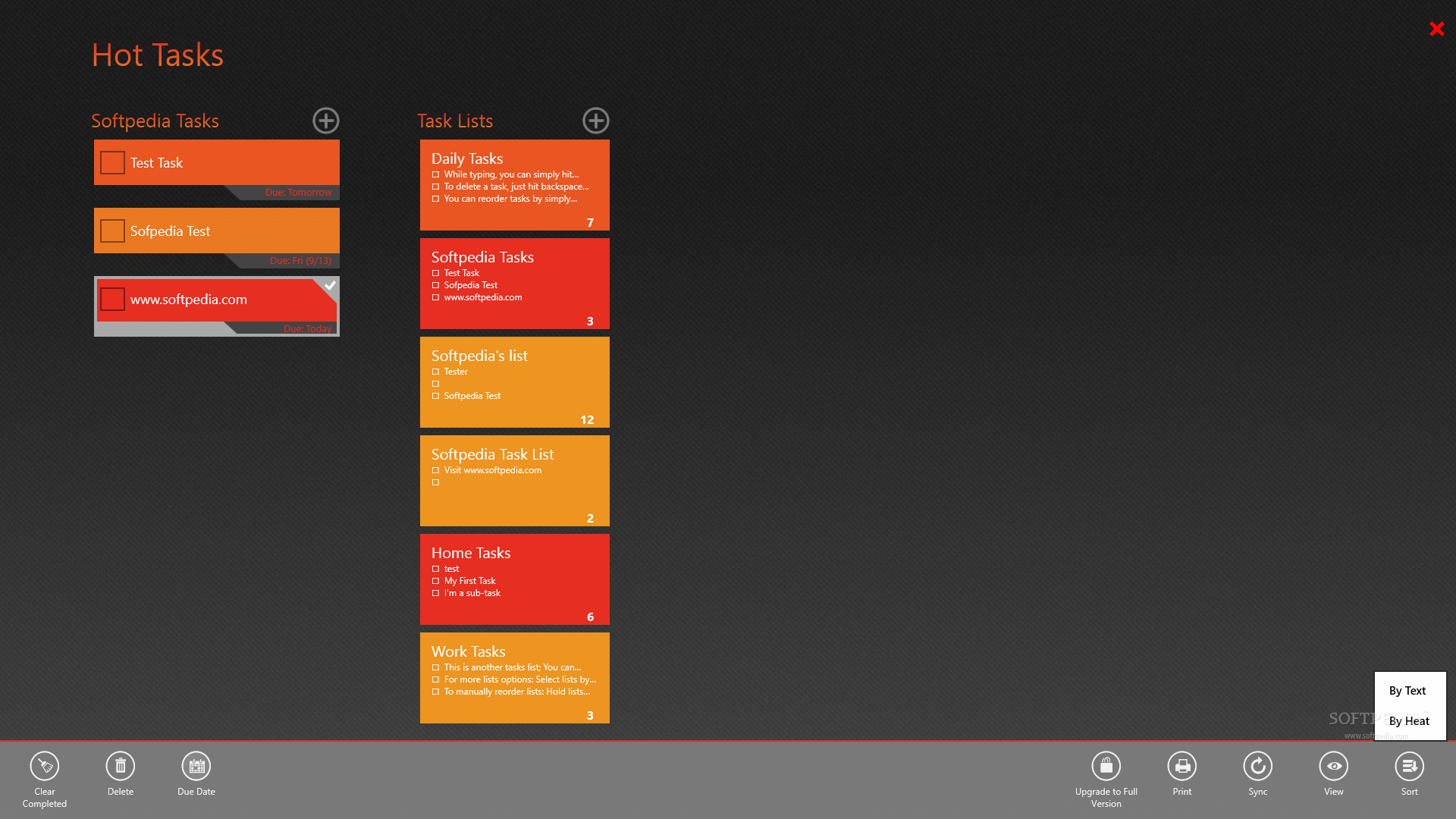Close the app with red X

[x=1437, y=29]
